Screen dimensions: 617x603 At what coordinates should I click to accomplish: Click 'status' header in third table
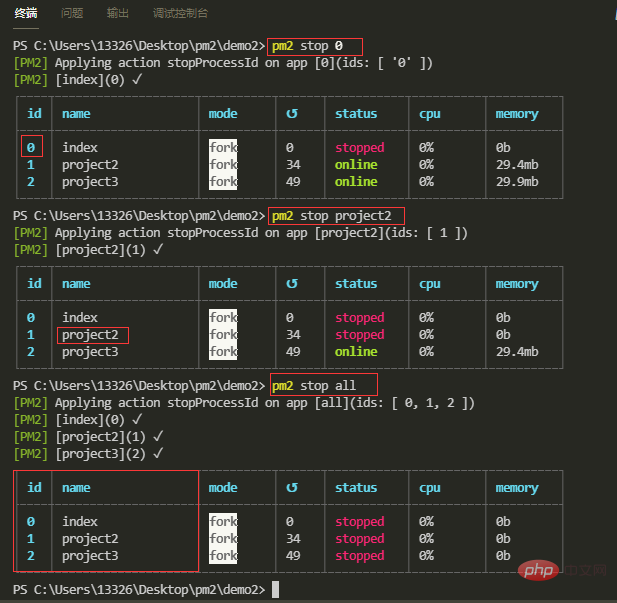point(356,488)
